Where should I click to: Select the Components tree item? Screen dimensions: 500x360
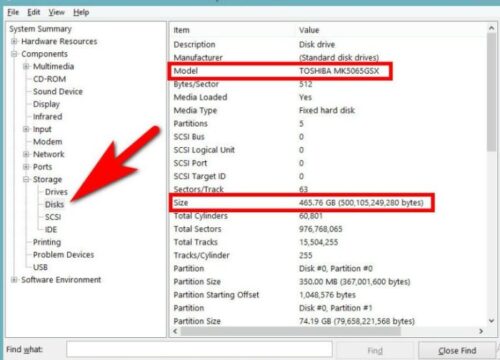(44, 54)
